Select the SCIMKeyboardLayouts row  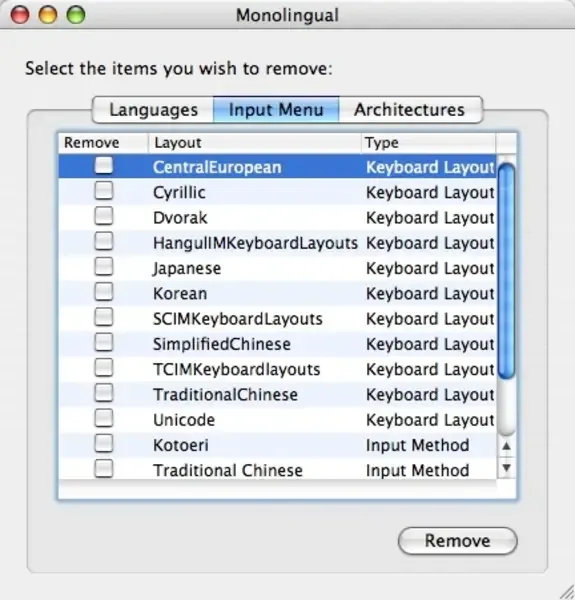pyautogui.click(x=277, y=318)
